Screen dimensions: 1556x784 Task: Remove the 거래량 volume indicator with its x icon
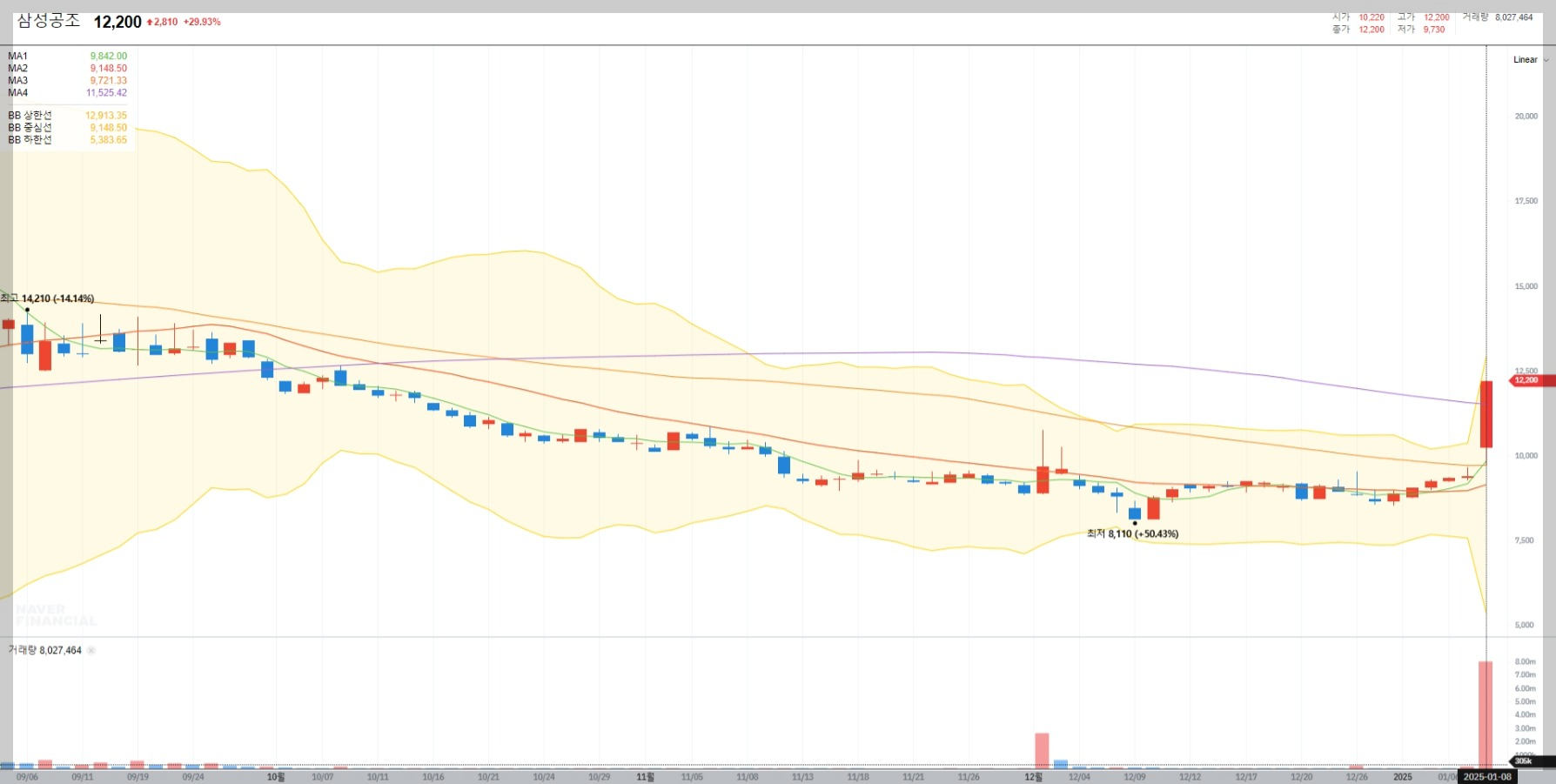91,650
